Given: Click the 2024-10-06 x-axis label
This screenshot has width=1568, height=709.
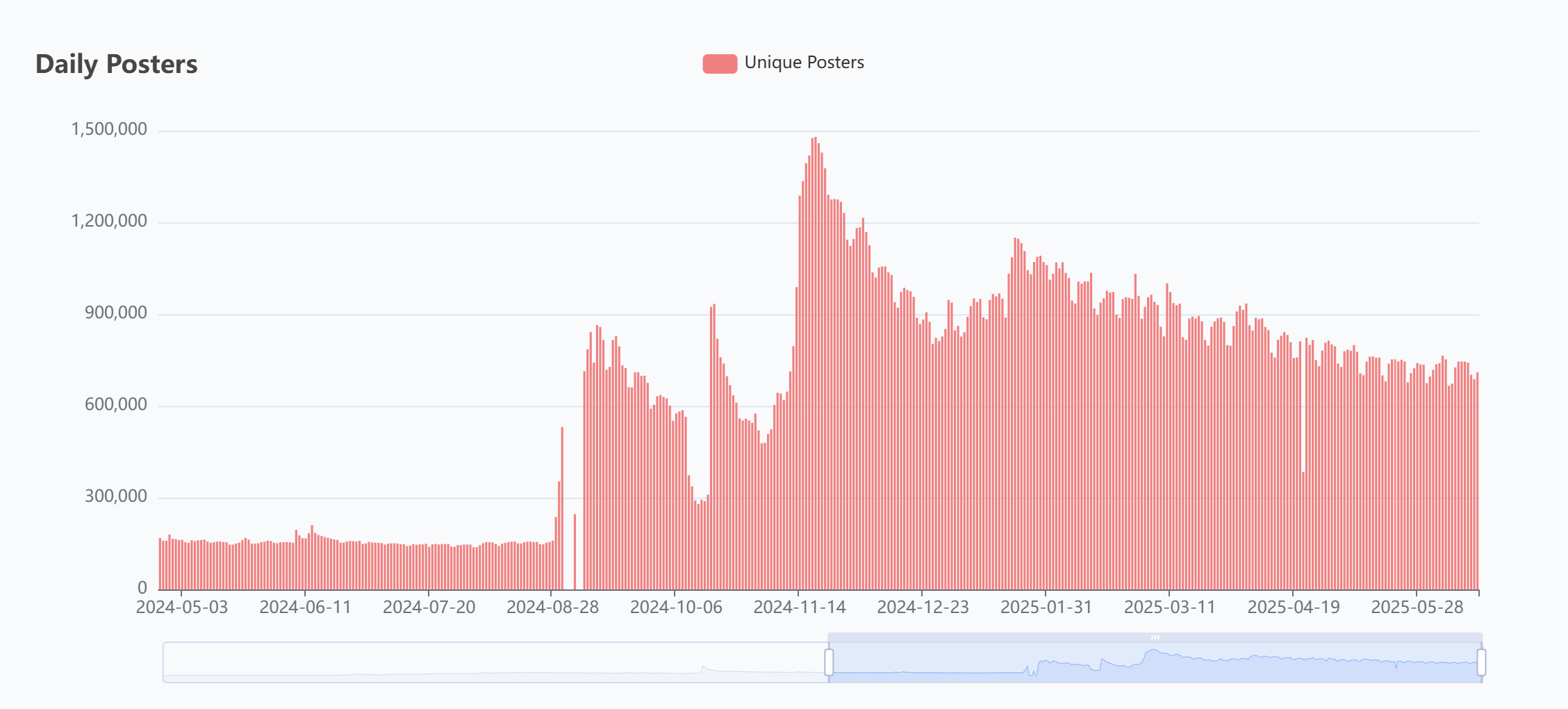Looking at the screenshot, I should point(676,608).
